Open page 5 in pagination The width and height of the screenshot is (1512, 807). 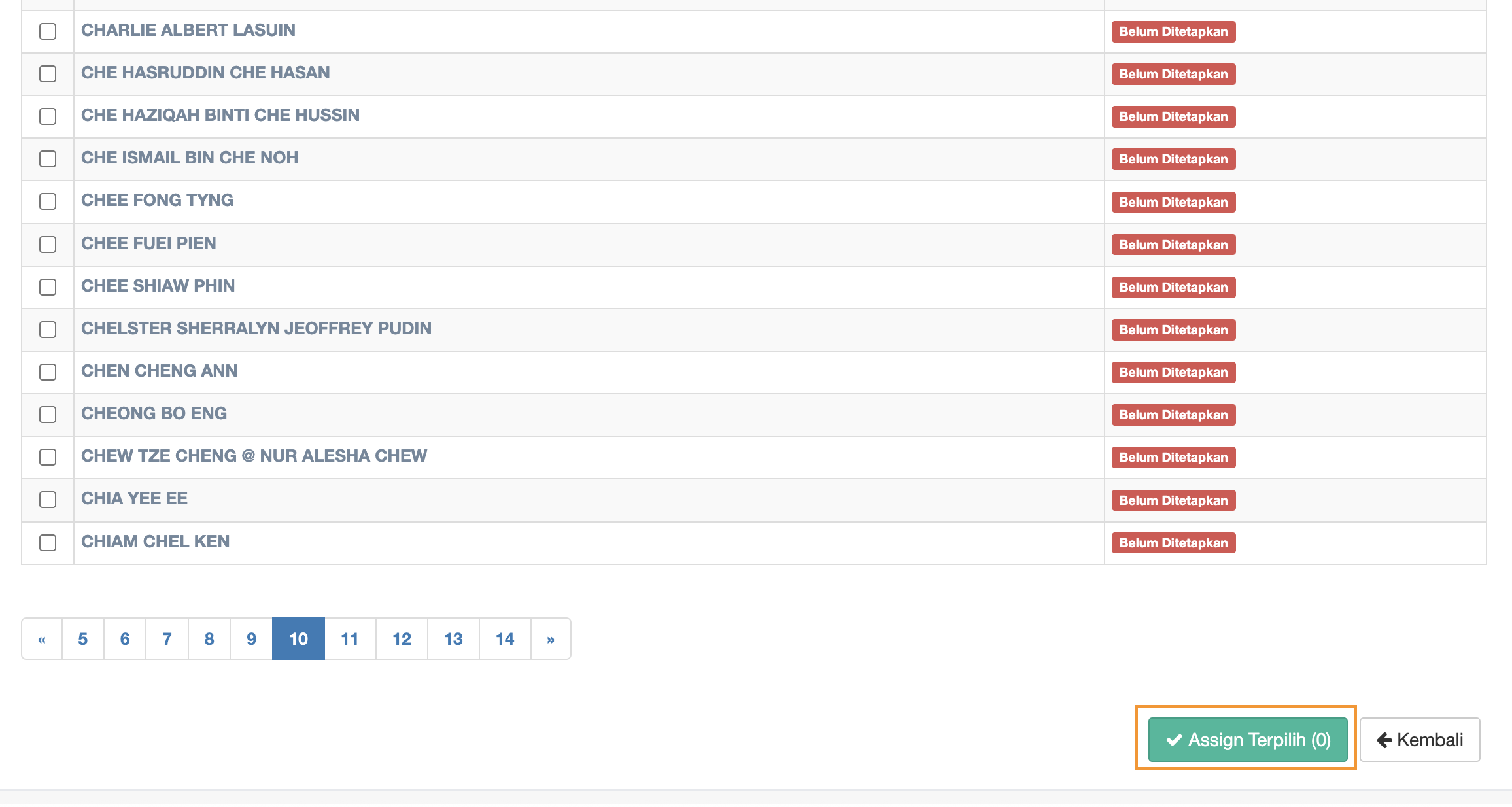(83, 639)
